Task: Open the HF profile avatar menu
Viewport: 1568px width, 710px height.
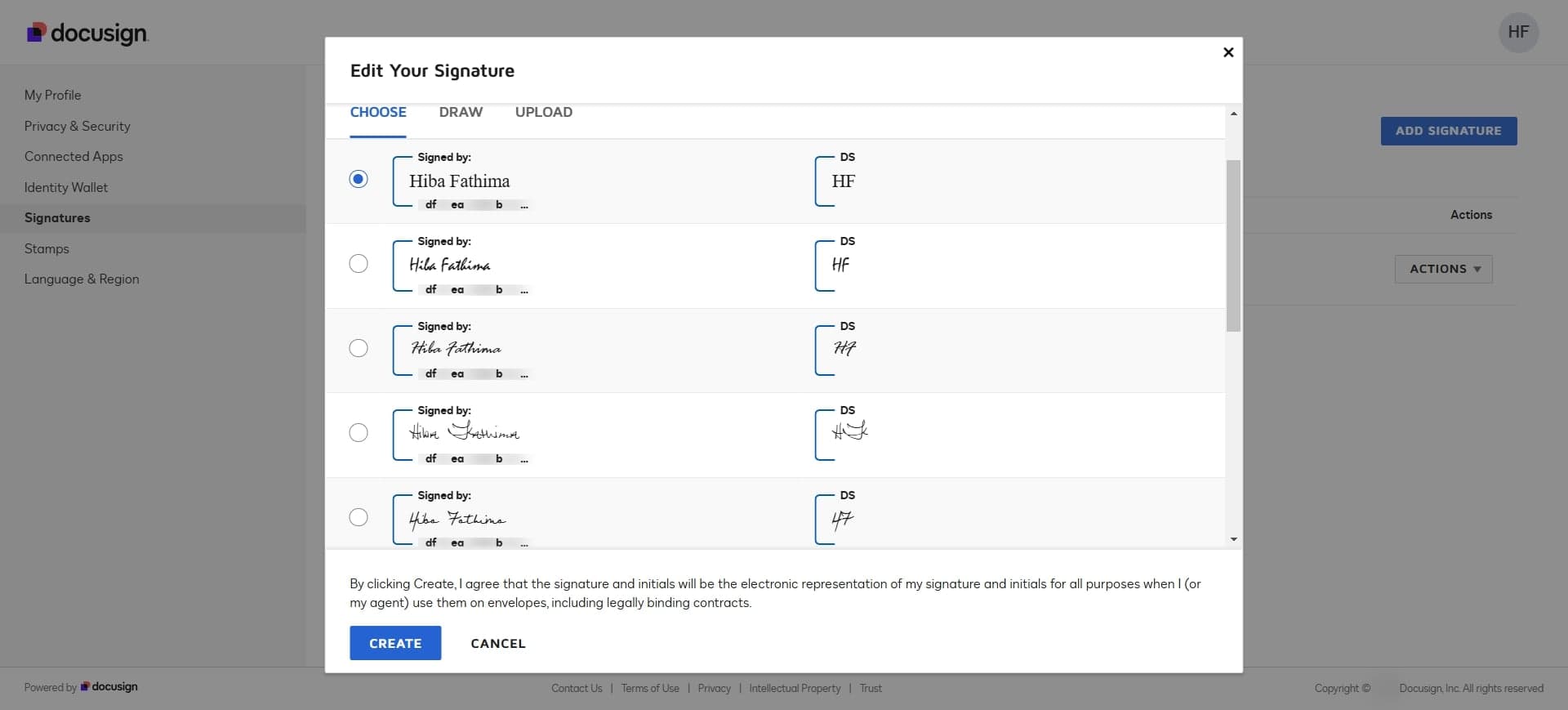Action: click(x=1519, y=32)
